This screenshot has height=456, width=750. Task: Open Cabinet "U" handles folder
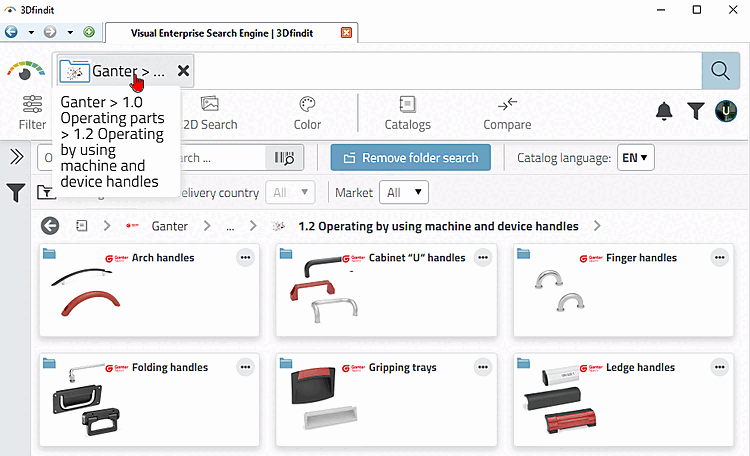point(386,290)
